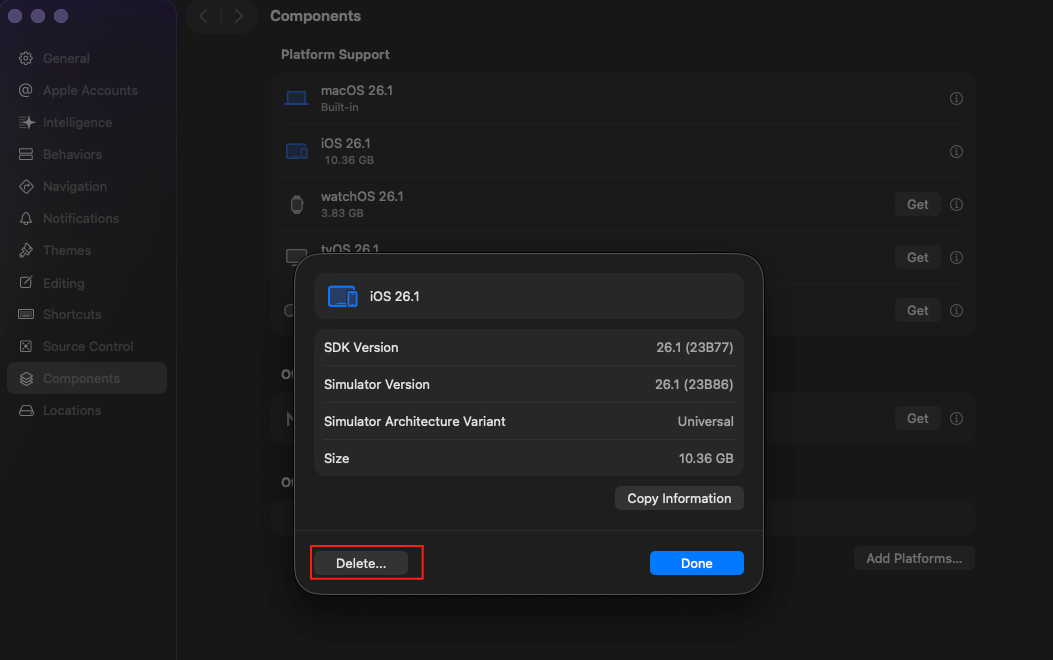
Task: Click Get button for watchOS 26.1
Action: click(x=917, y=204)
